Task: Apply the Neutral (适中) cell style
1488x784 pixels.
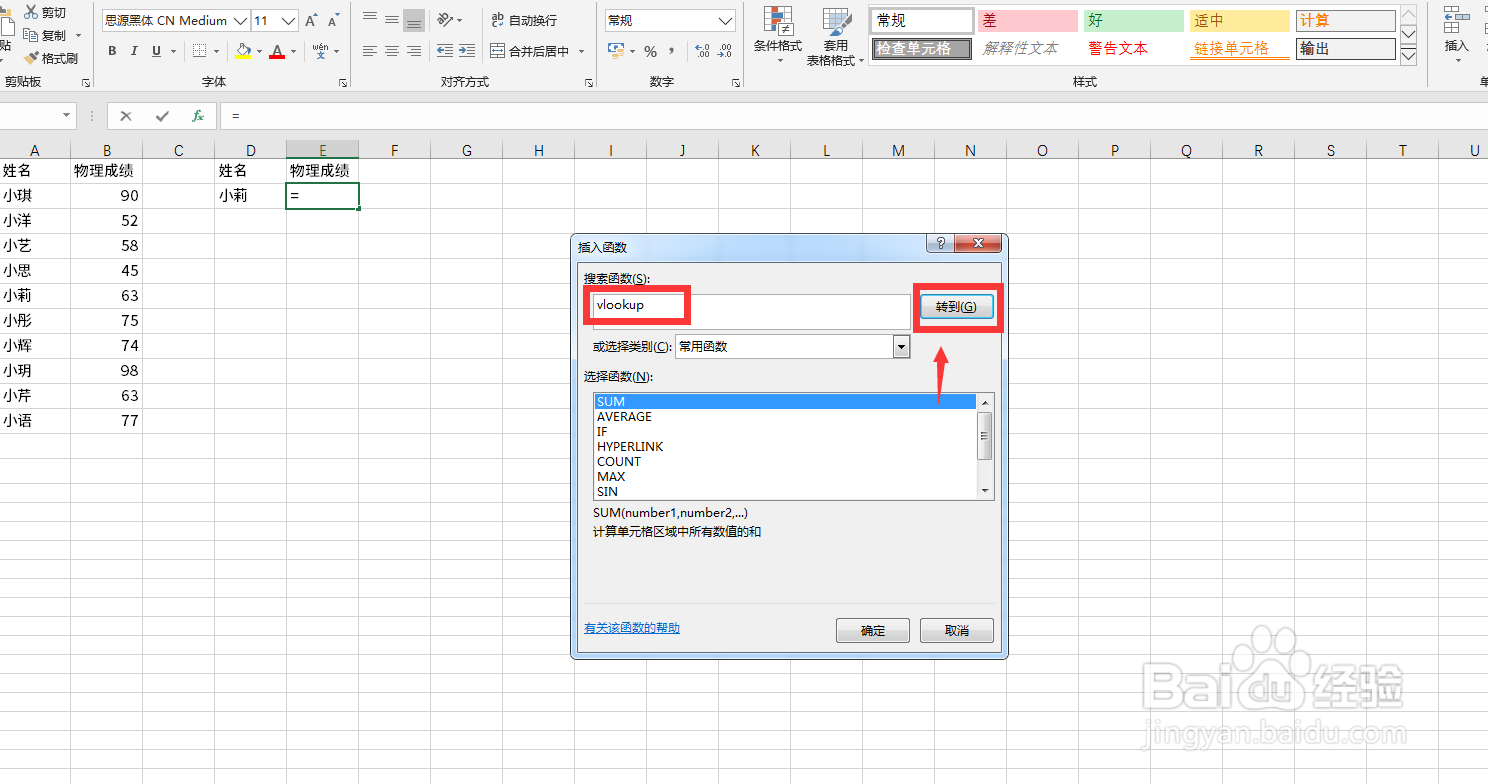Action: [1239, 21]
